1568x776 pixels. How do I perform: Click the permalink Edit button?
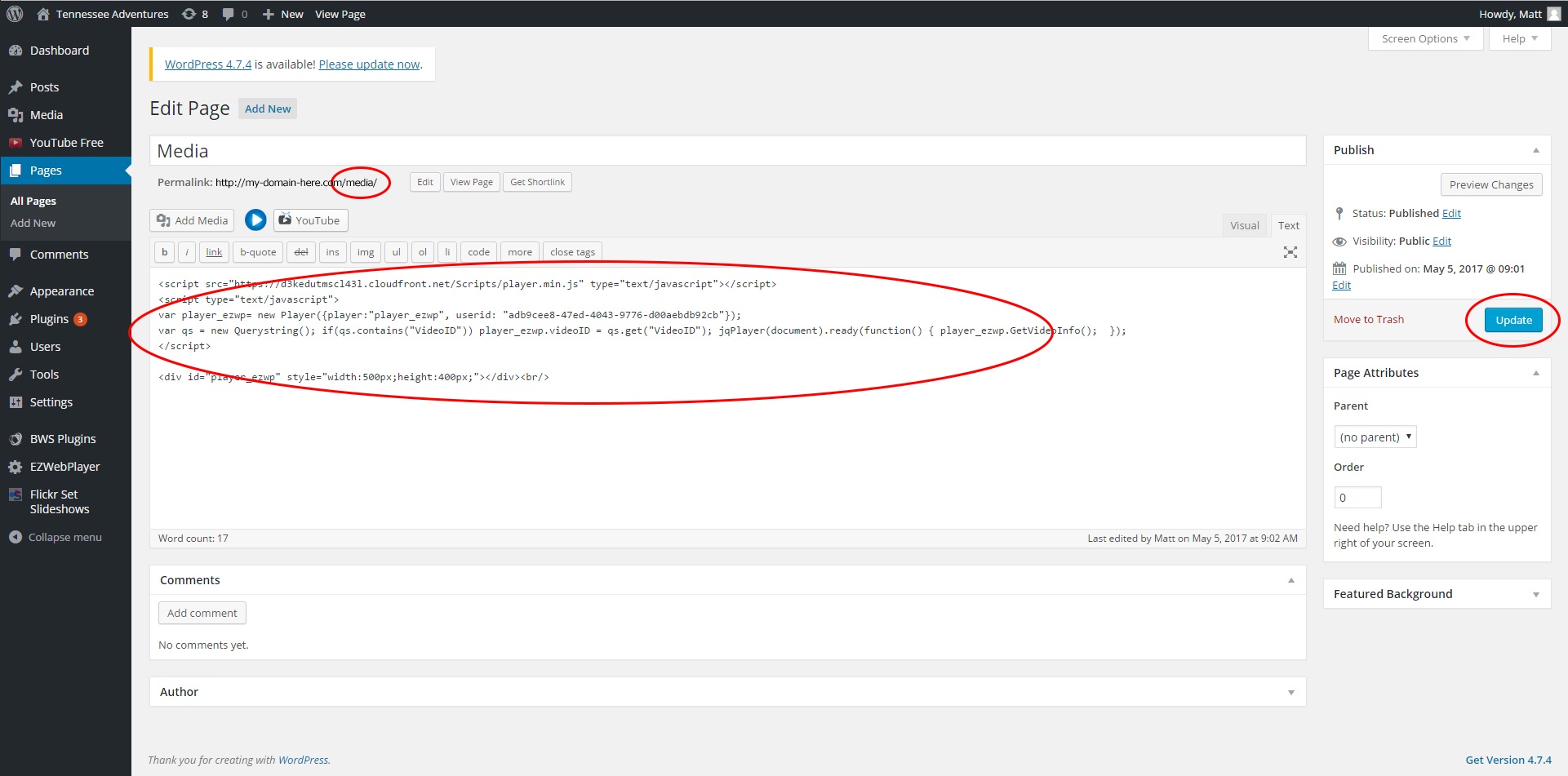(x=425, y=182)
